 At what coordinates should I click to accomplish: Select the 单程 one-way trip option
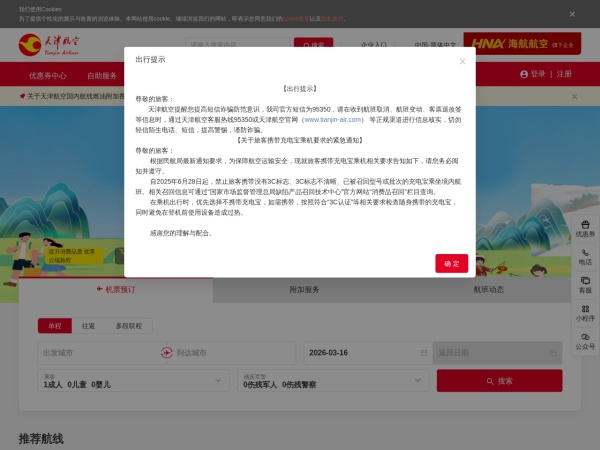tap(54, 326)
